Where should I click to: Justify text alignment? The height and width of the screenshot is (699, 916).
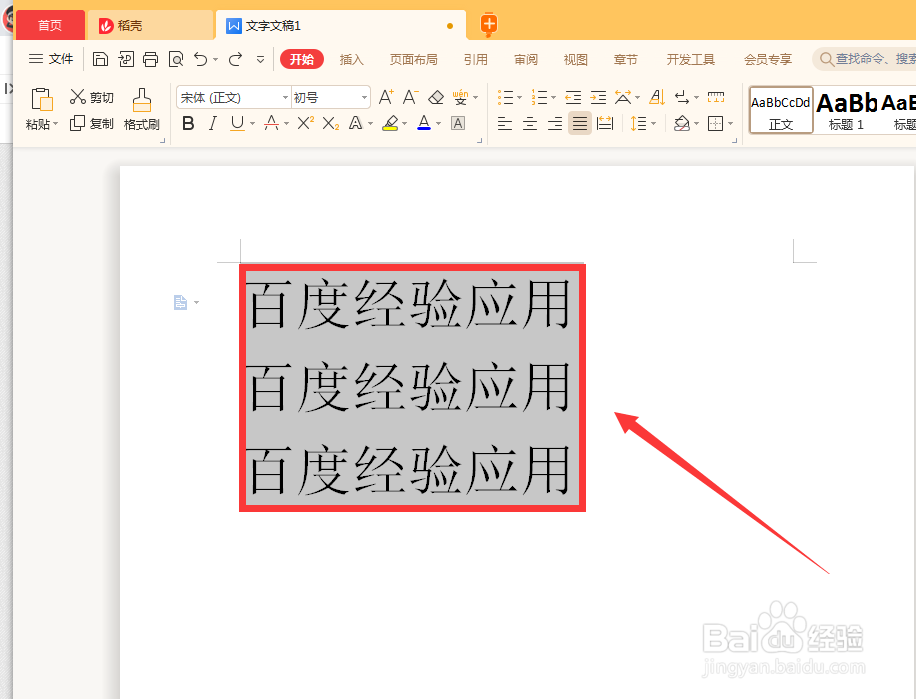pyautogui.click(x=580, y=123)
